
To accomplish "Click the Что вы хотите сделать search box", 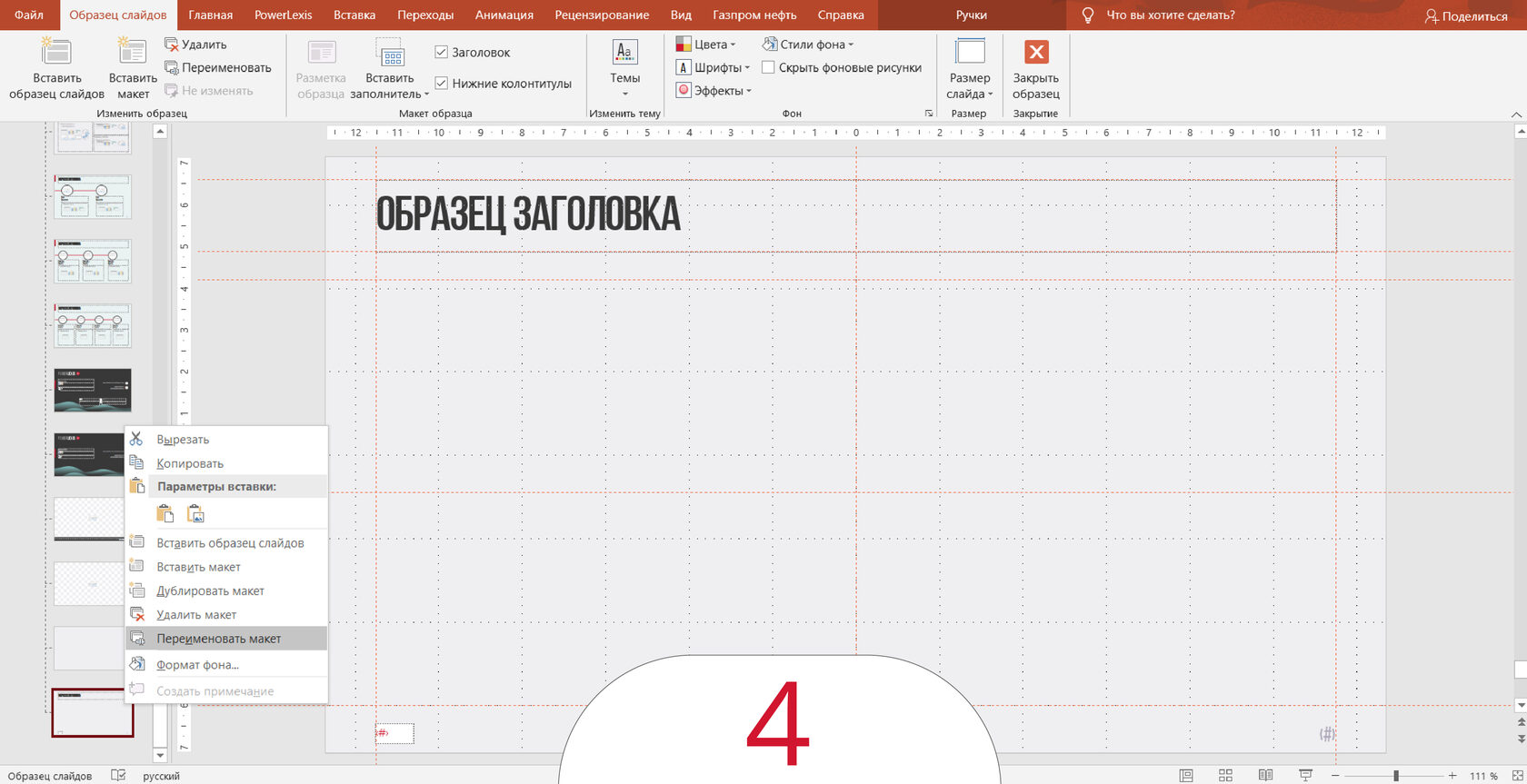I will [1171, 15].
